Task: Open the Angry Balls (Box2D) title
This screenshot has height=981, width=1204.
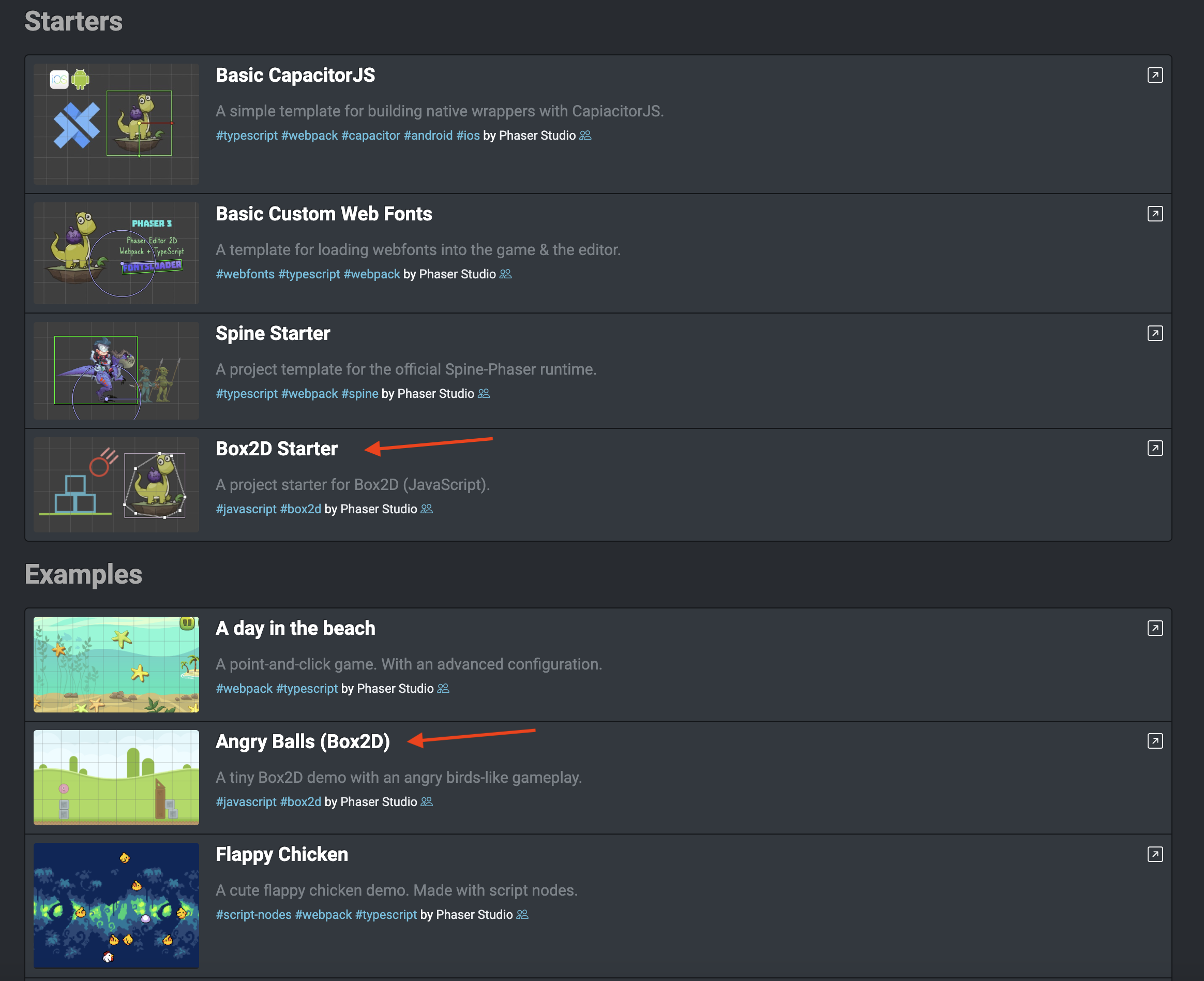Action: [x=303, y=741]
